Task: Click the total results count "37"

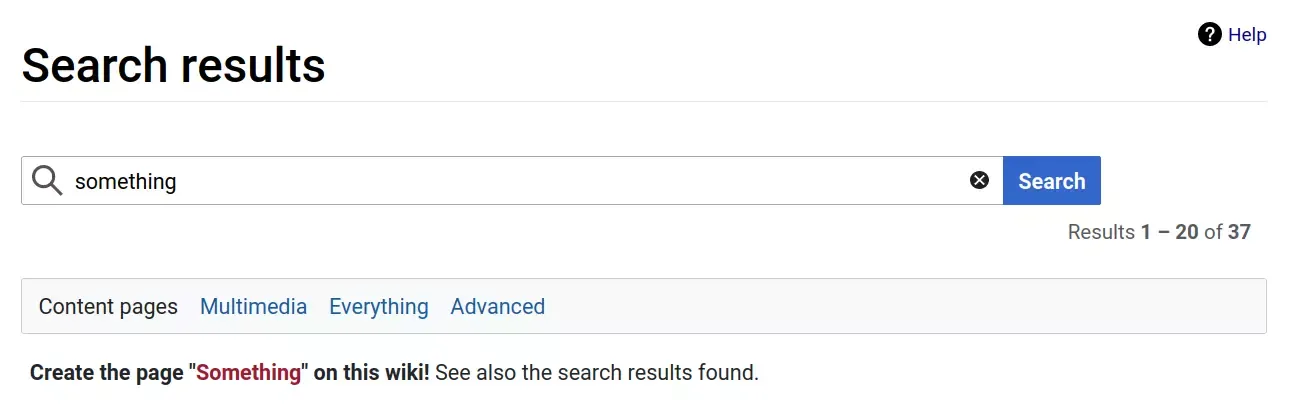Action: (1239, 232)
